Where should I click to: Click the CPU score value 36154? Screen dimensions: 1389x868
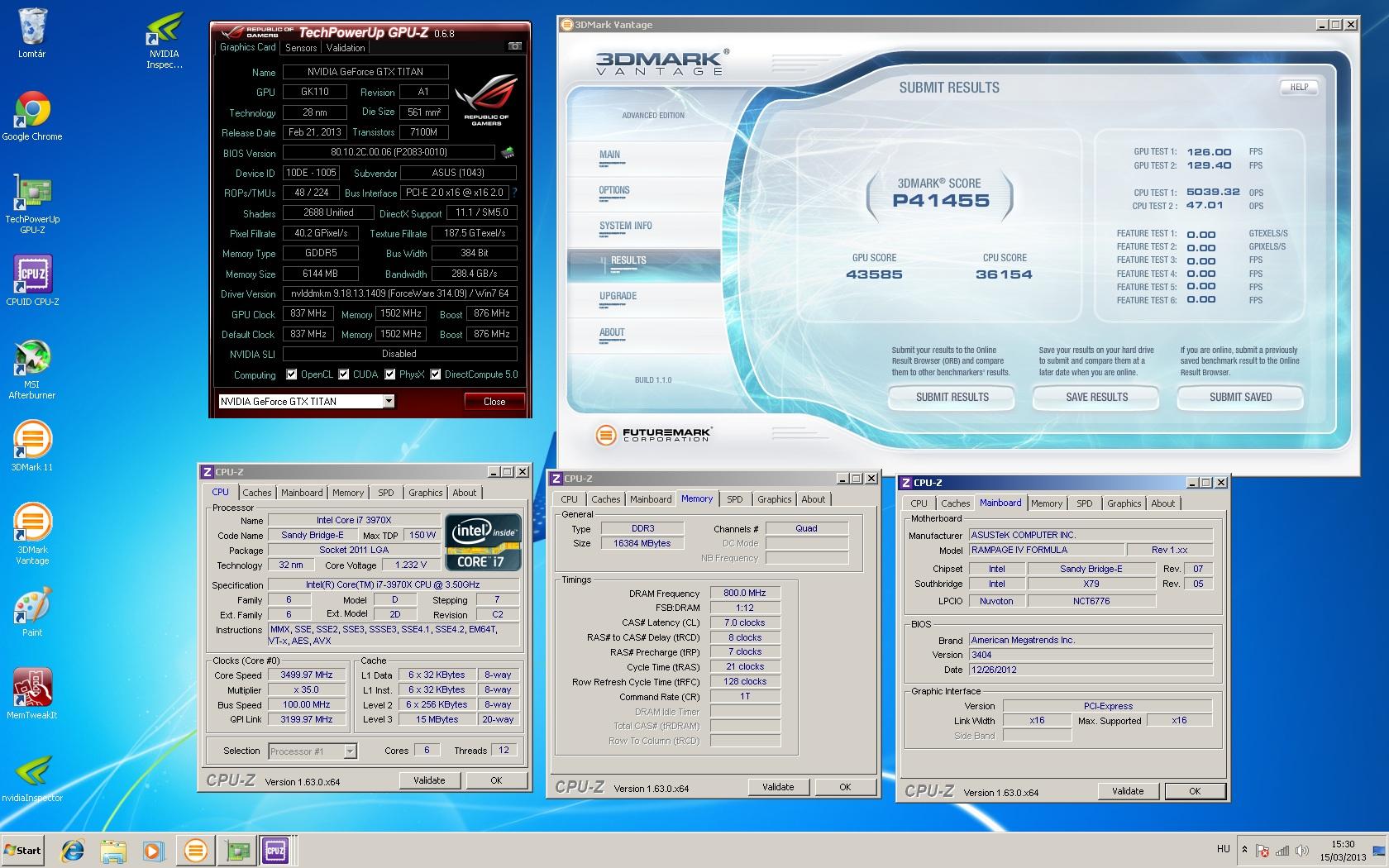[1004, 274]
